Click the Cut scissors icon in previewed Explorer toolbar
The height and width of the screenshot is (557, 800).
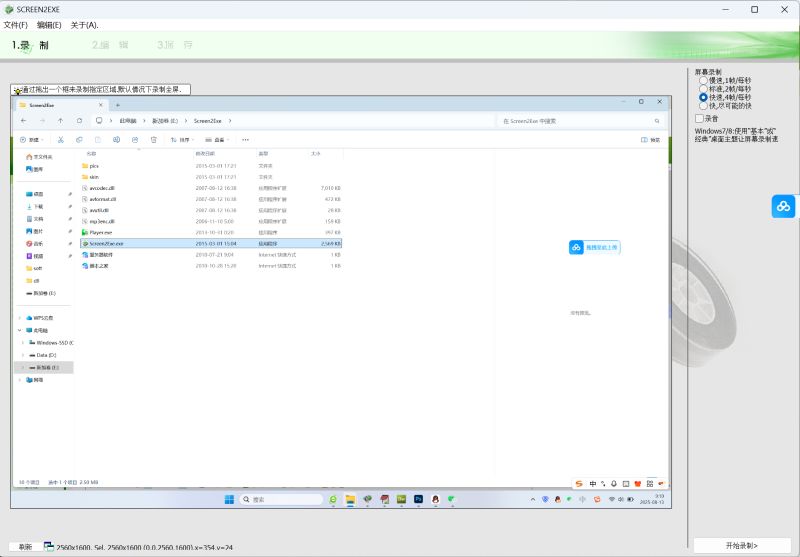pos(61,140)
